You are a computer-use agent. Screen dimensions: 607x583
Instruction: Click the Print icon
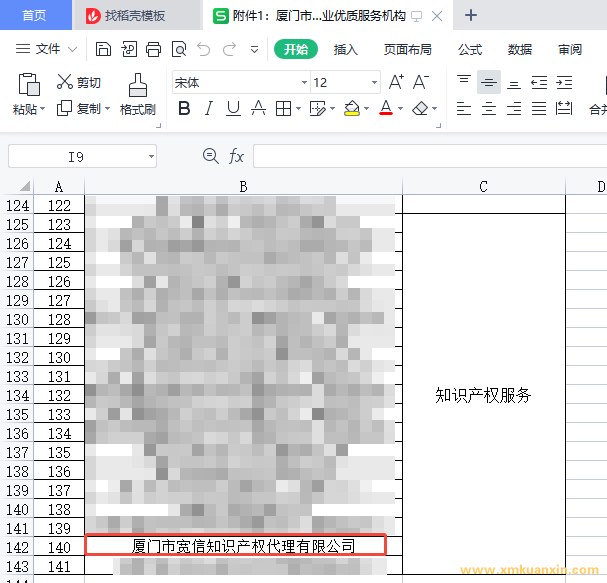[x=153, y=49]
